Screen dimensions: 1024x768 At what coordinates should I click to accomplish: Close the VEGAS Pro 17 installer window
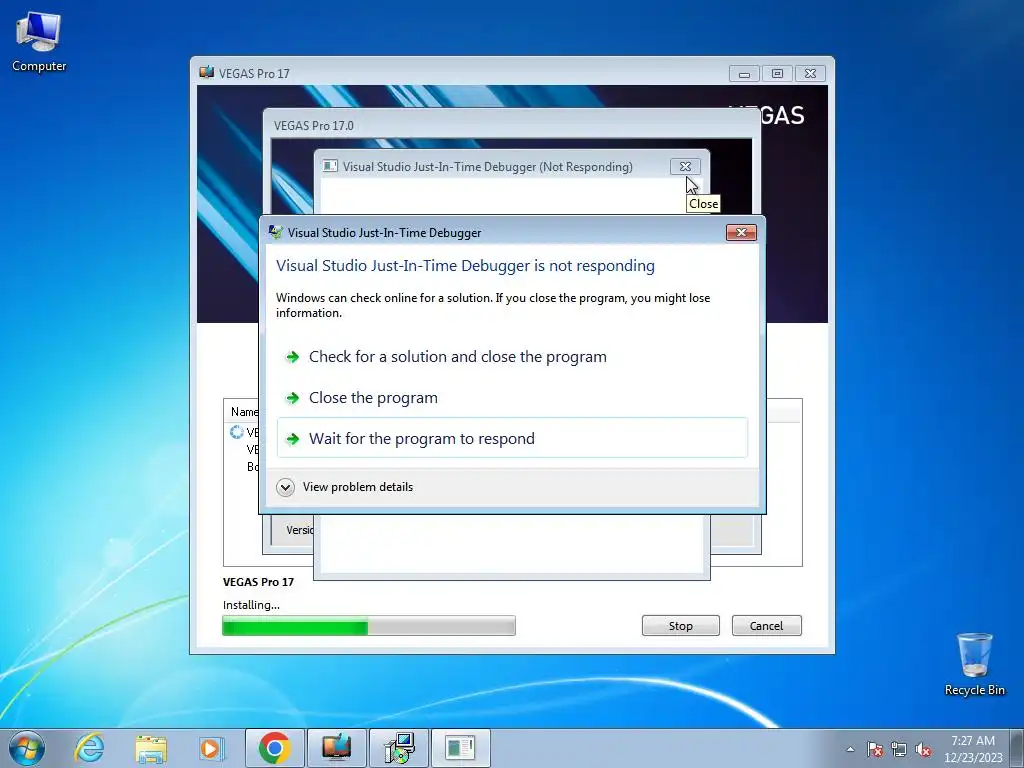(x=810, y=74)
